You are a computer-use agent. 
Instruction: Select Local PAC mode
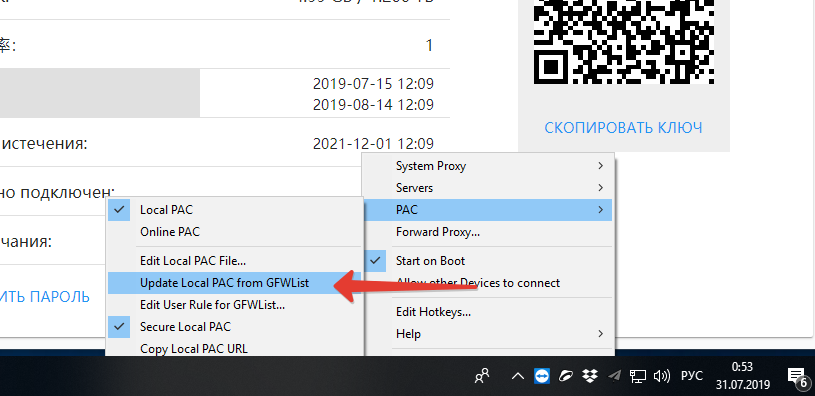234,210
